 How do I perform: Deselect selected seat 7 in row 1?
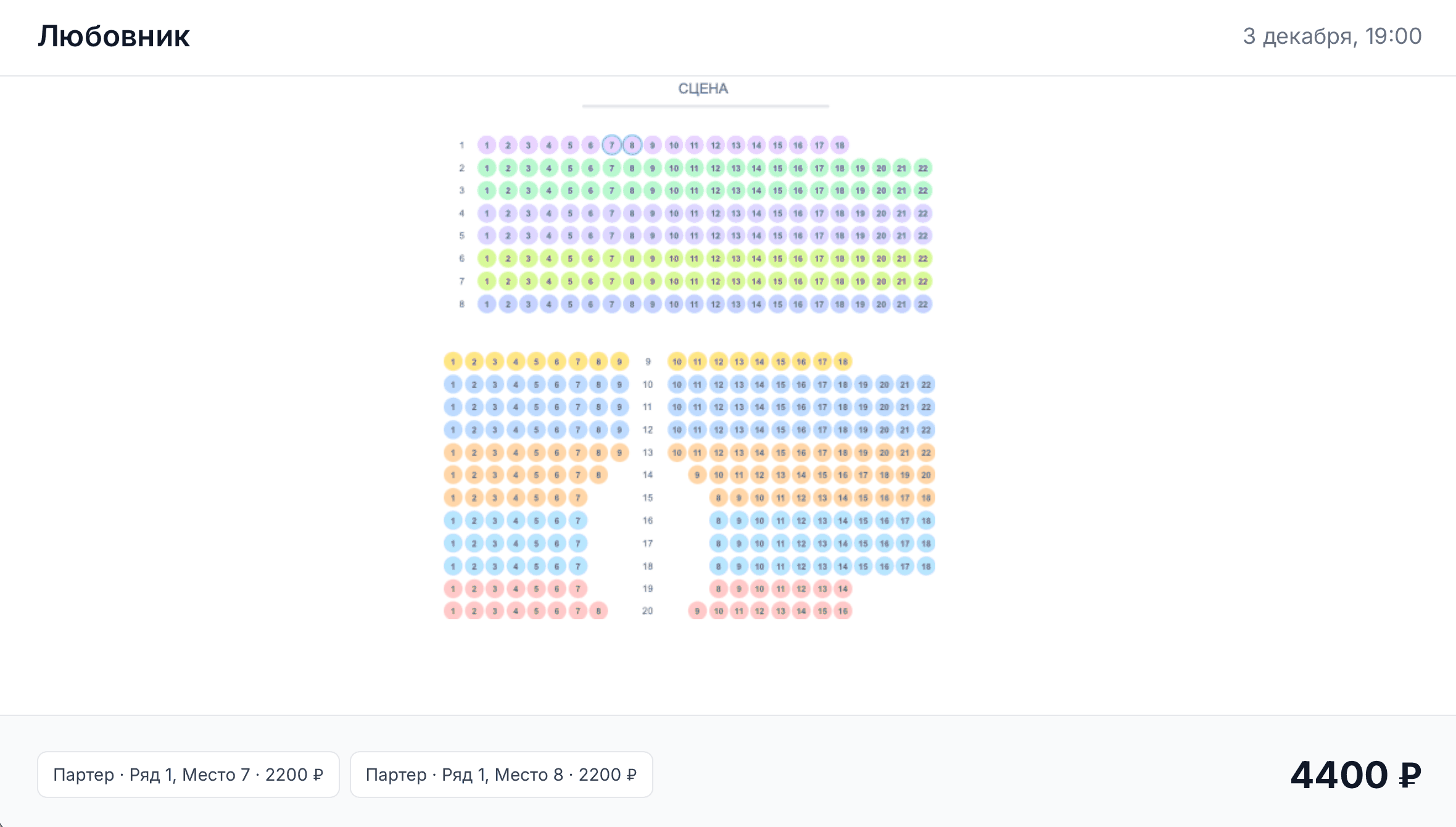tap(611, 145)
